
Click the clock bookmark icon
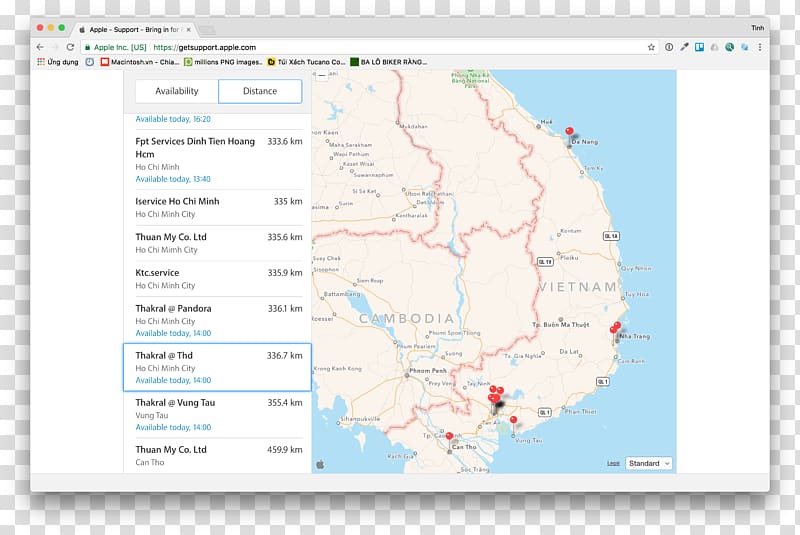point(90,62)
